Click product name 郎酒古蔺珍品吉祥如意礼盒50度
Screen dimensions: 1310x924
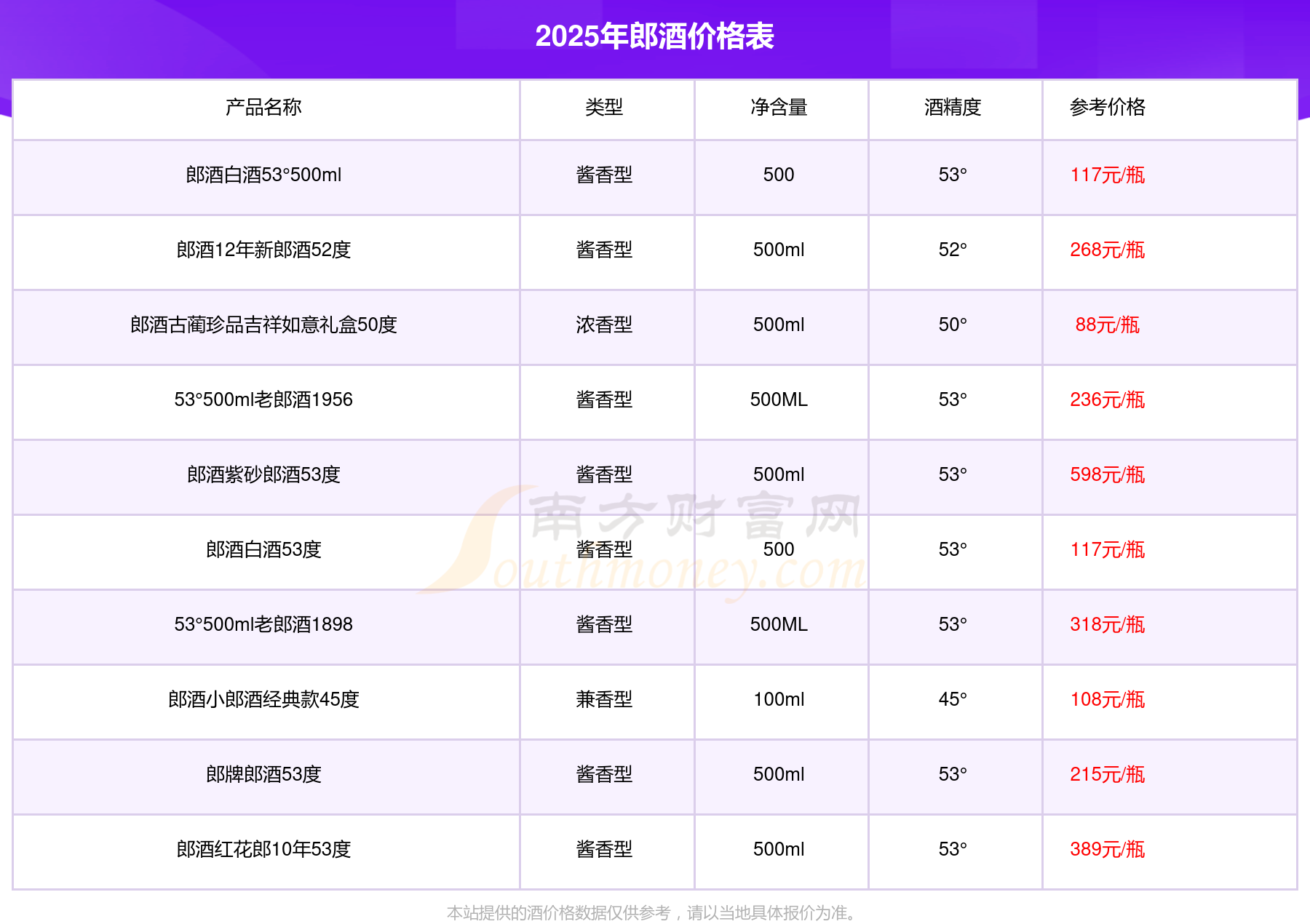pos(263,325)
